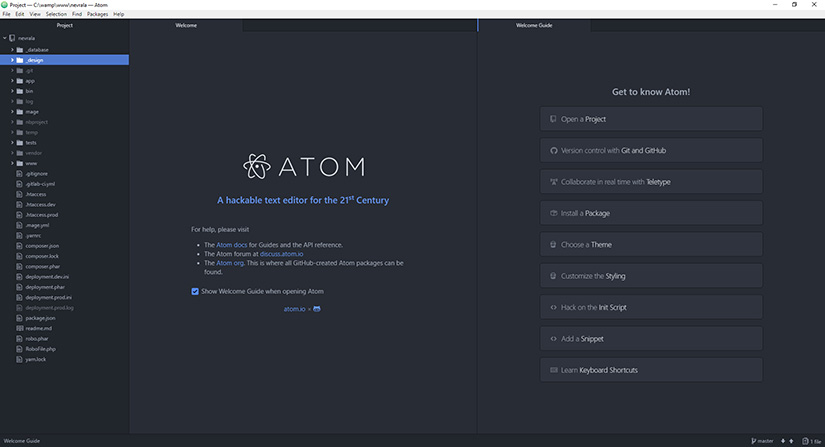This screenshot has width=825, height=447.
Task: Click the code icon on Hack on the Init Script
Action: [554, 307]
